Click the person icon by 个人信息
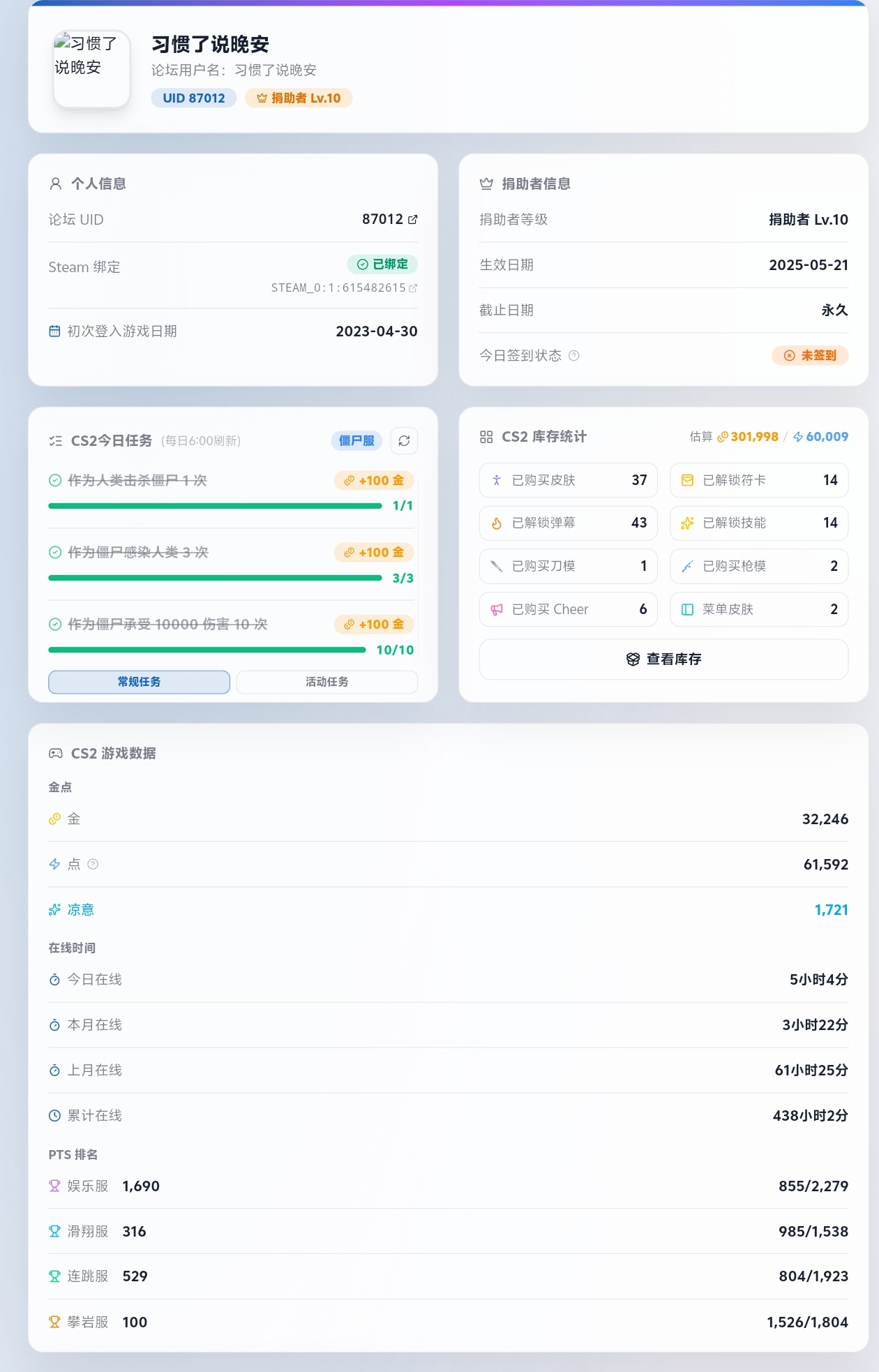The width and height of the screenshot is (879, 1372). (x=56, y=184)
